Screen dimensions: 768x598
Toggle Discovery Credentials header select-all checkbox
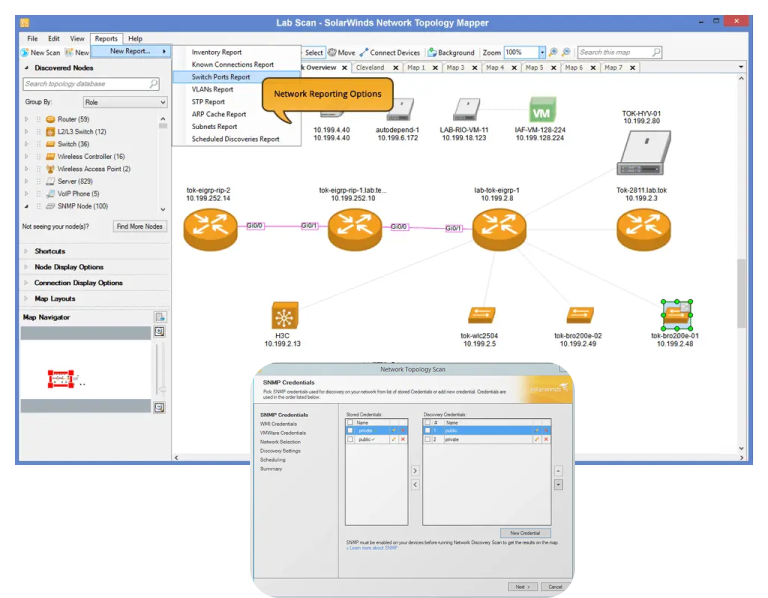tap(427, 422)
